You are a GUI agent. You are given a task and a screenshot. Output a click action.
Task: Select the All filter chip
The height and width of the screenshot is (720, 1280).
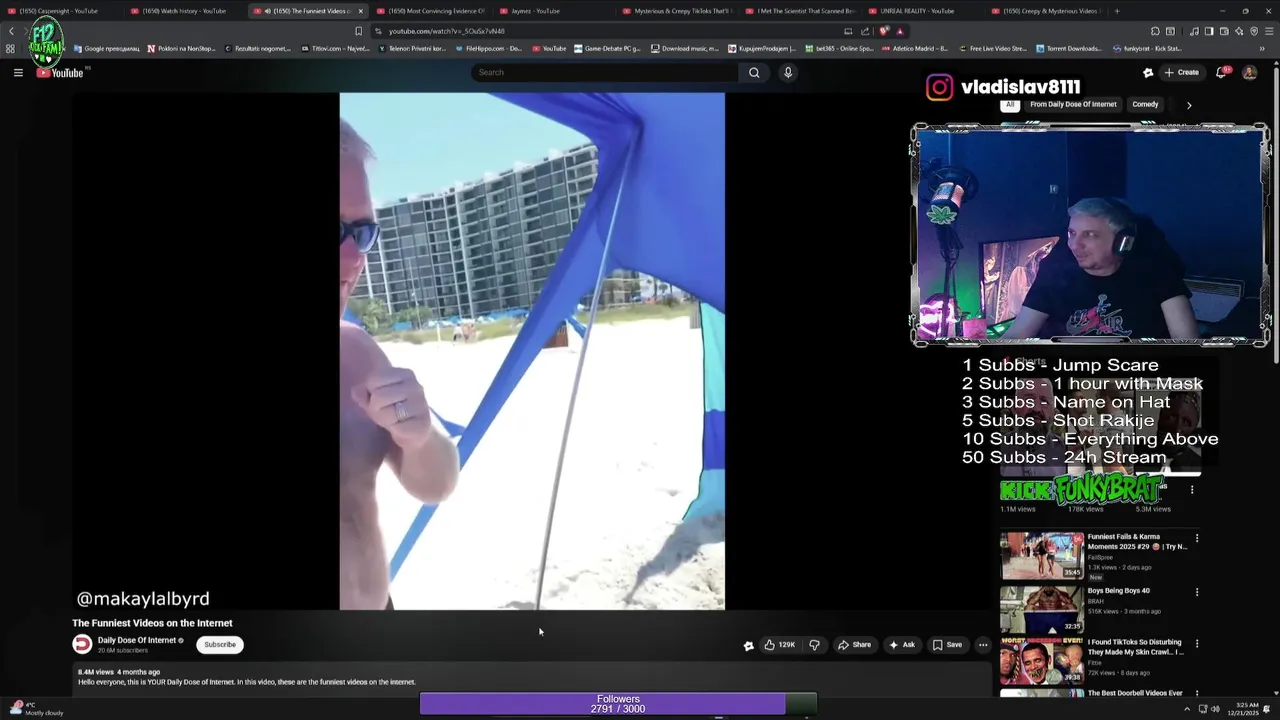(x=1010, y=104)
